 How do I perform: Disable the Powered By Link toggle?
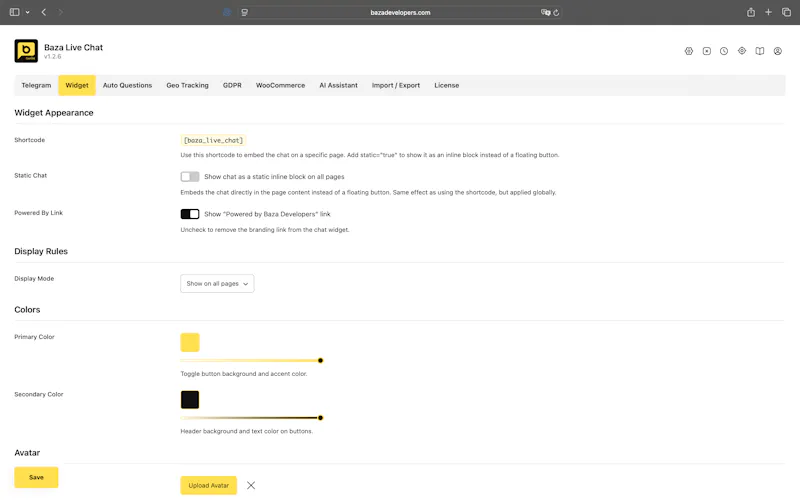190,214
